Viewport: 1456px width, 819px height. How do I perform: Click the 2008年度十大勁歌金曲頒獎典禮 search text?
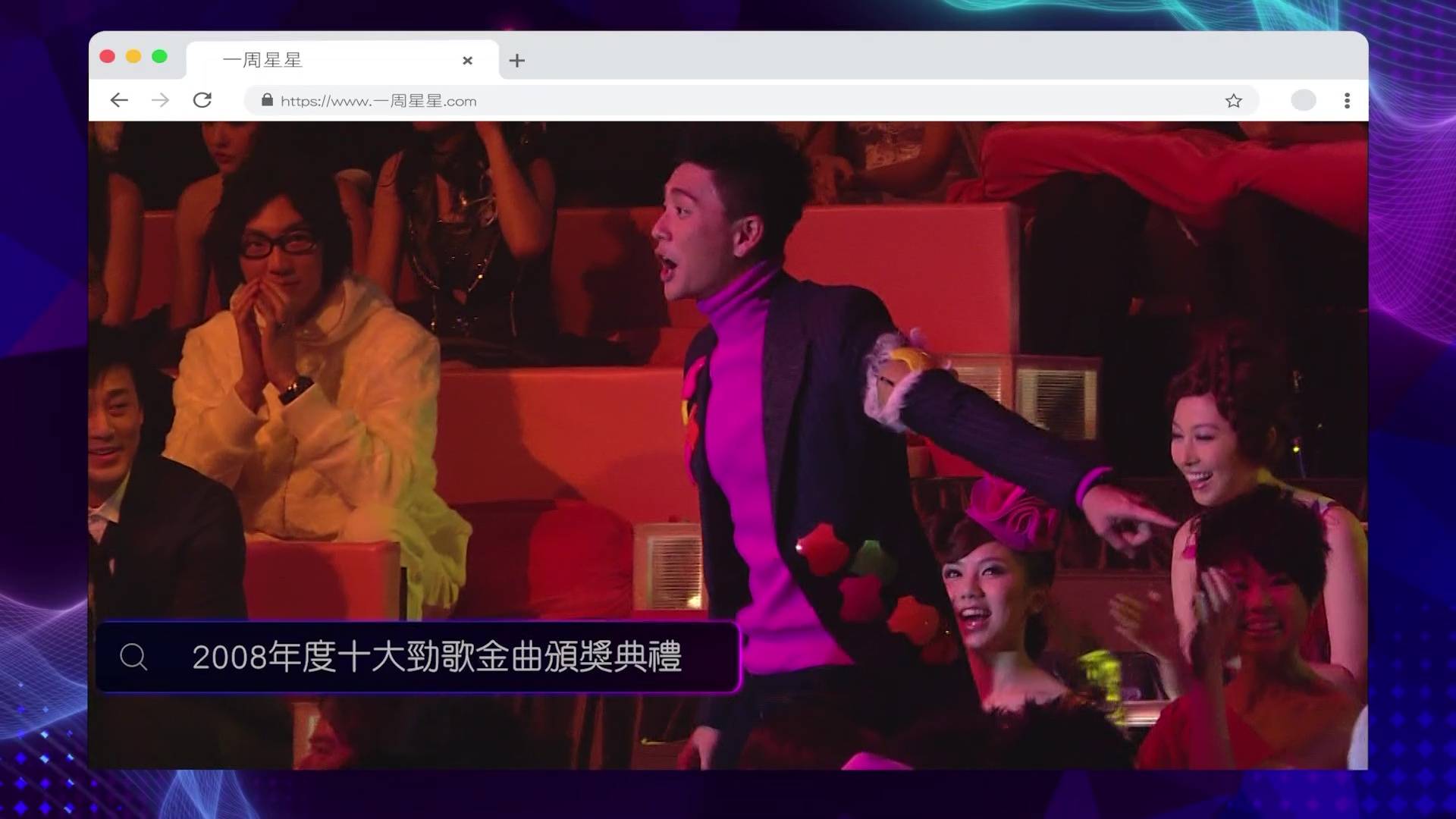pyautogui.click(x=437, y=657)
